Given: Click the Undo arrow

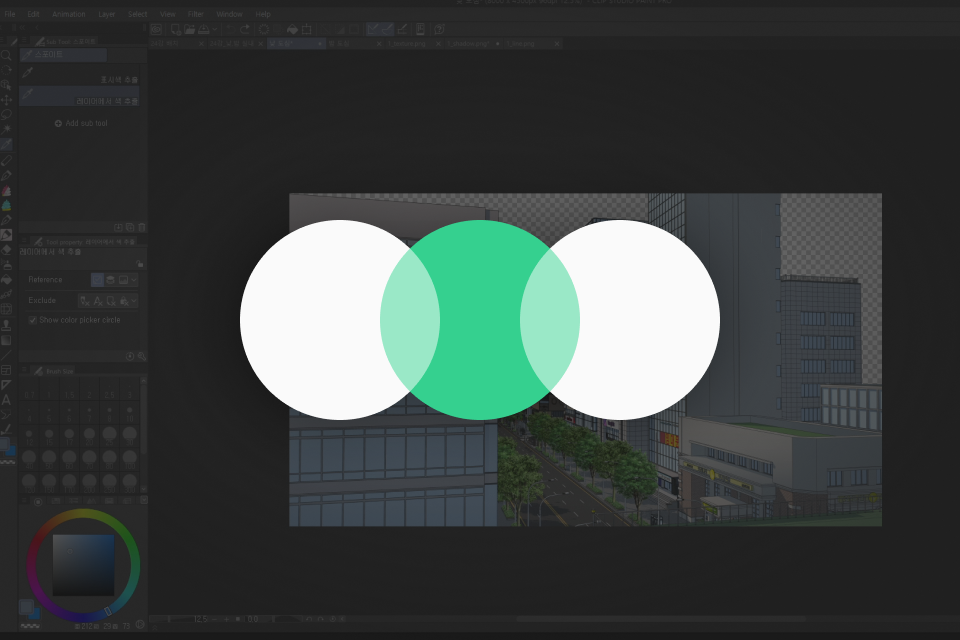Looking at the screenshot, I should pyautogui.click(x=230, y=29).
